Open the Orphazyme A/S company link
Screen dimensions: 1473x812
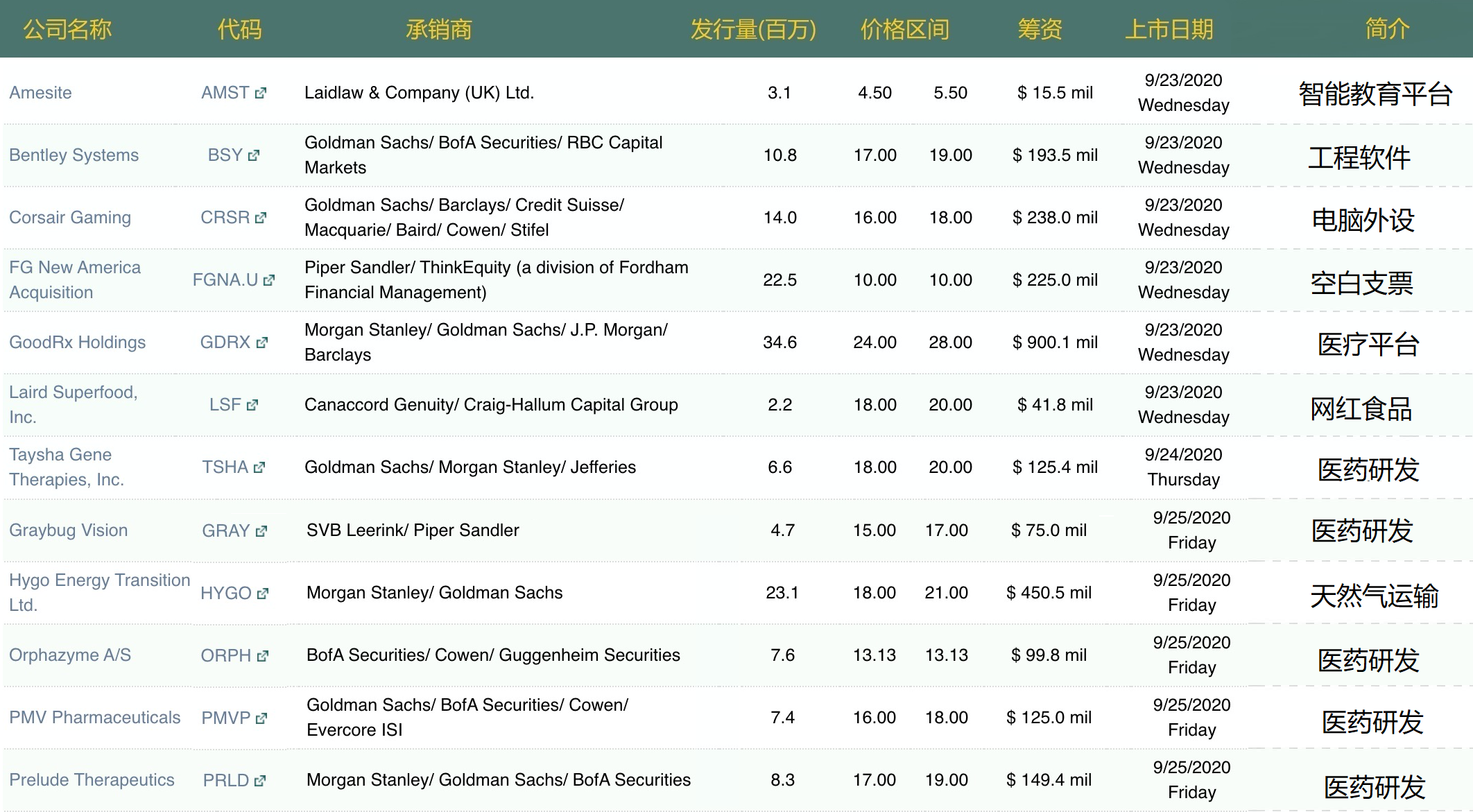tap(70, 655)
